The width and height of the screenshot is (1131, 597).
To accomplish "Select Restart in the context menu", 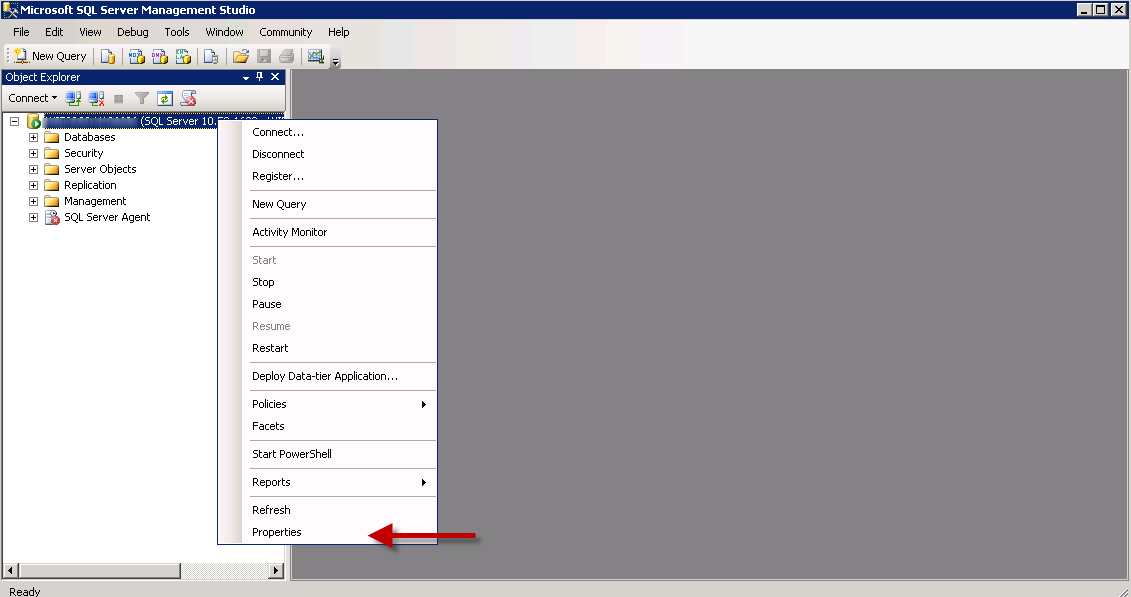I will [x=270, y=348].
